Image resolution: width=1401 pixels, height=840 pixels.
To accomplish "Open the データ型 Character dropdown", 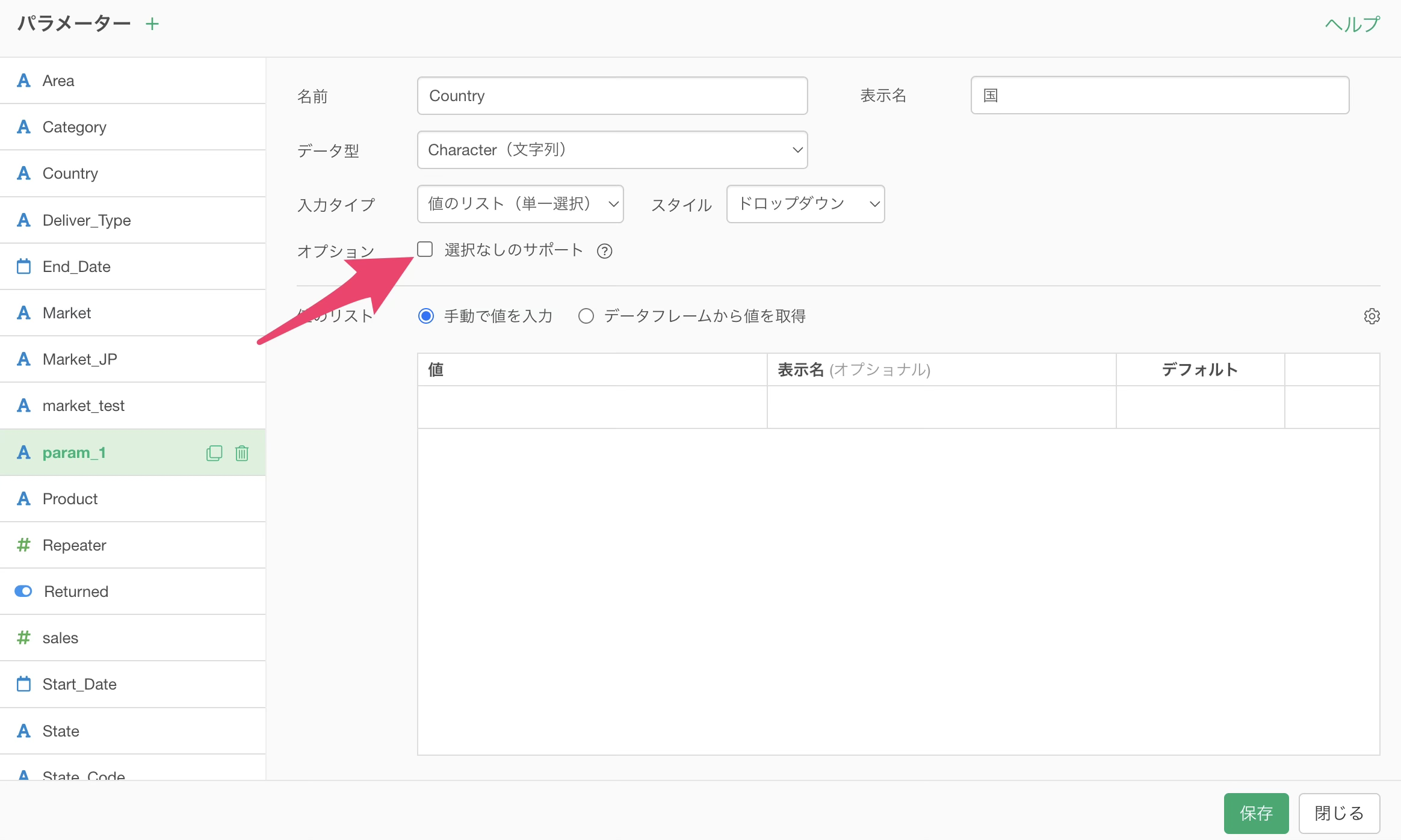I will pos(612,150).
